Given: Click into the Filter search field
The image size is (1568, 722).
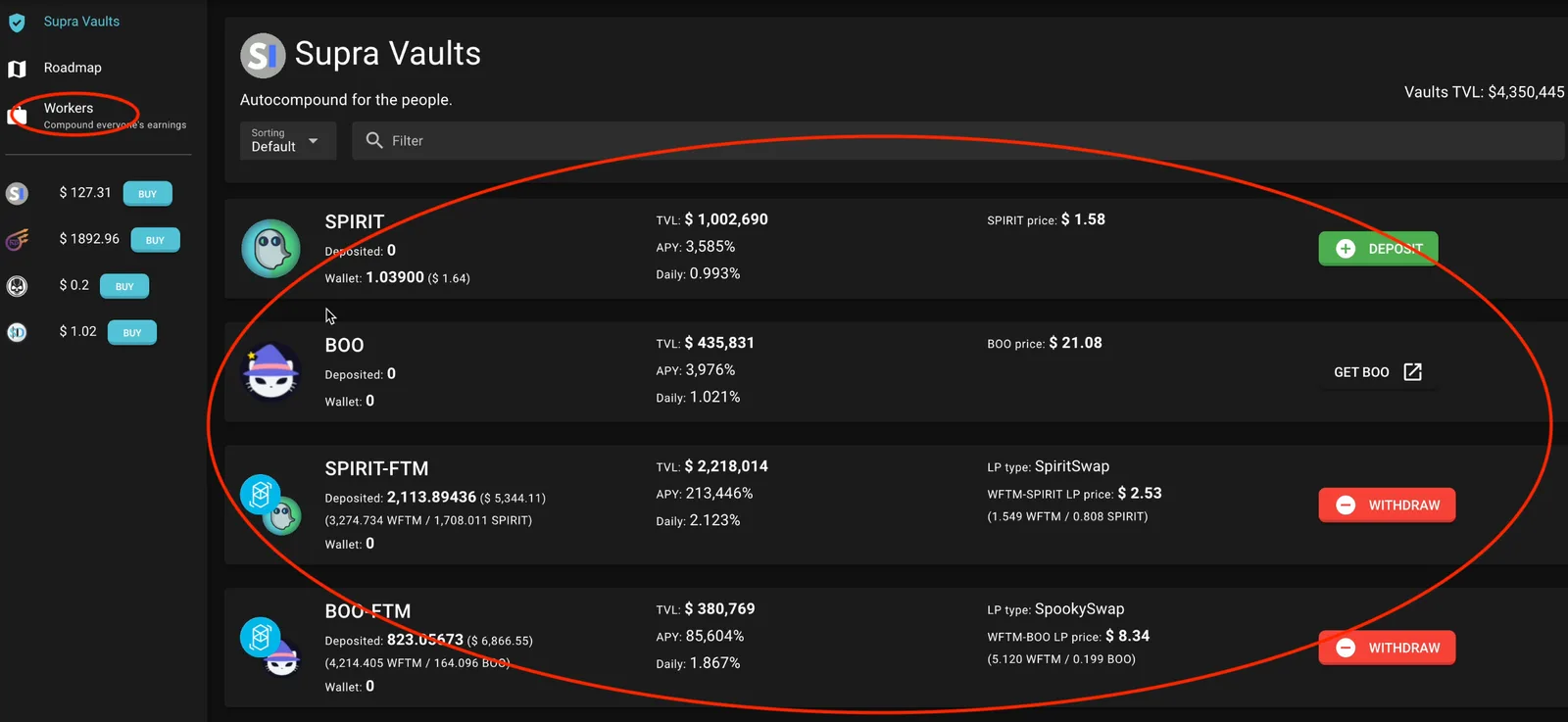Looking at the screenshot, I should 957,140.
